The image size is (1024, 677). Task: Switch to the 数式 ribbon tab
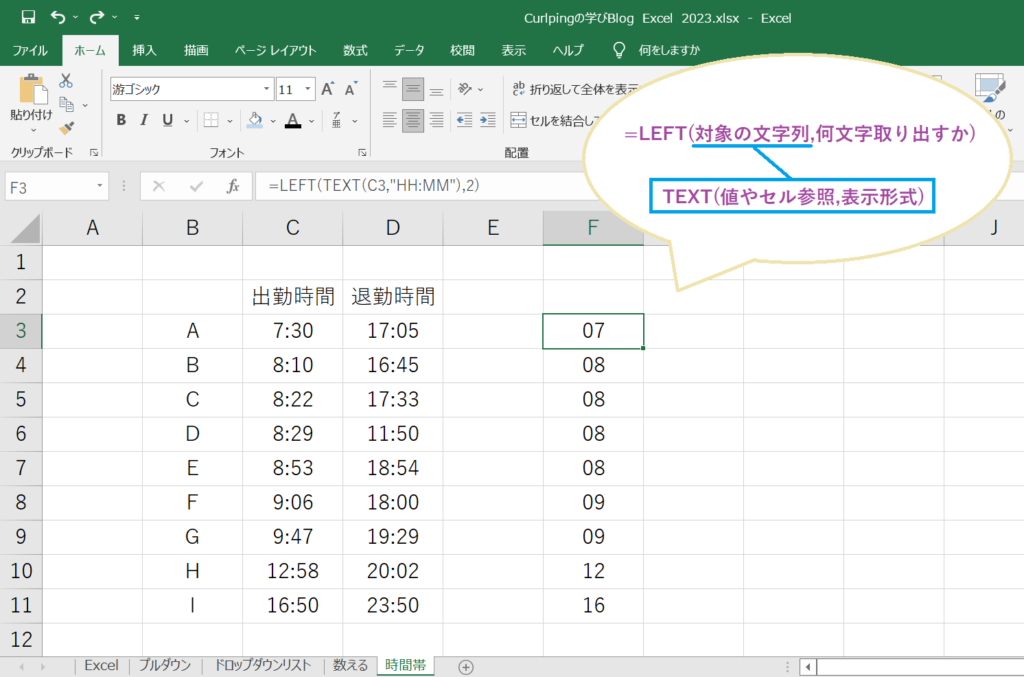point(355,50)
